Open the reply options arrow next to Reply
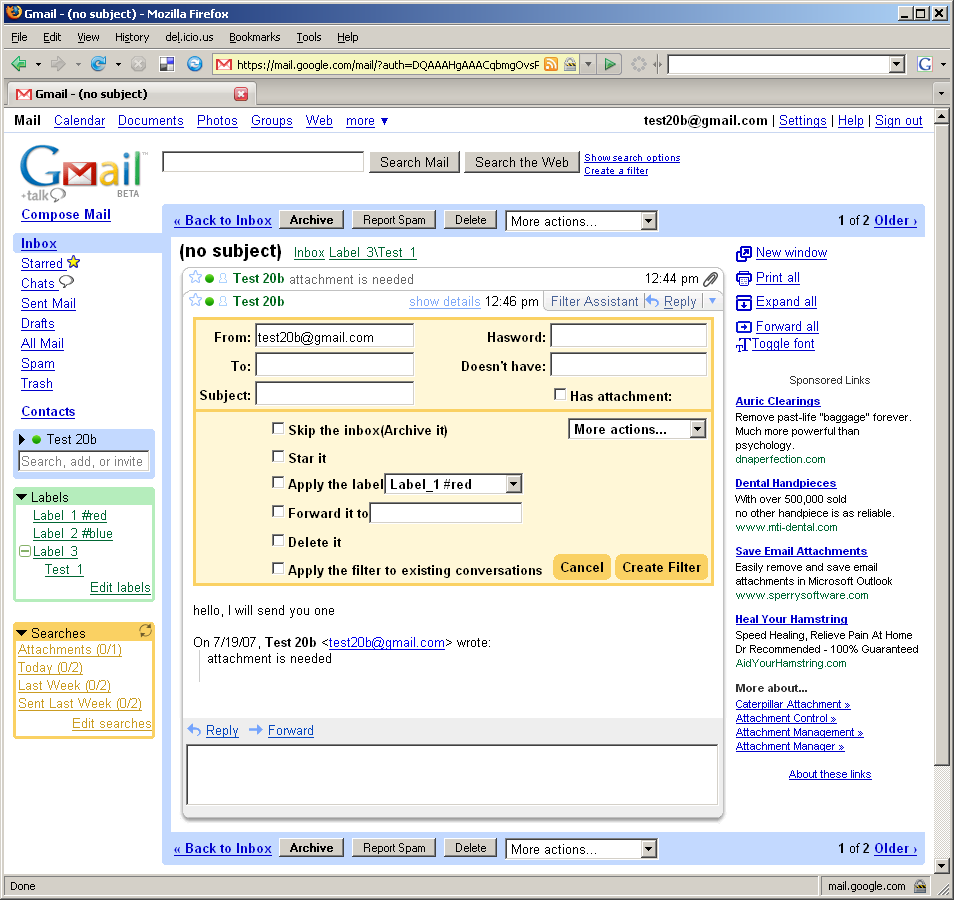 (x=712, y=301)
